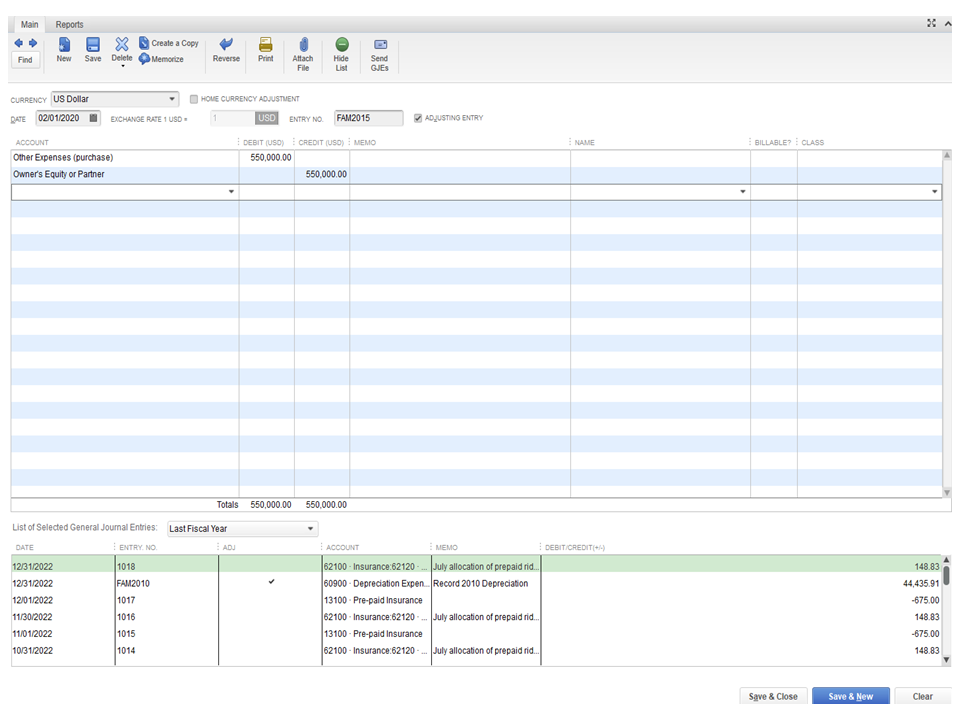The image size is (960, 720).
Task: Switch to the Reports tab
Action: coord(69,24)
